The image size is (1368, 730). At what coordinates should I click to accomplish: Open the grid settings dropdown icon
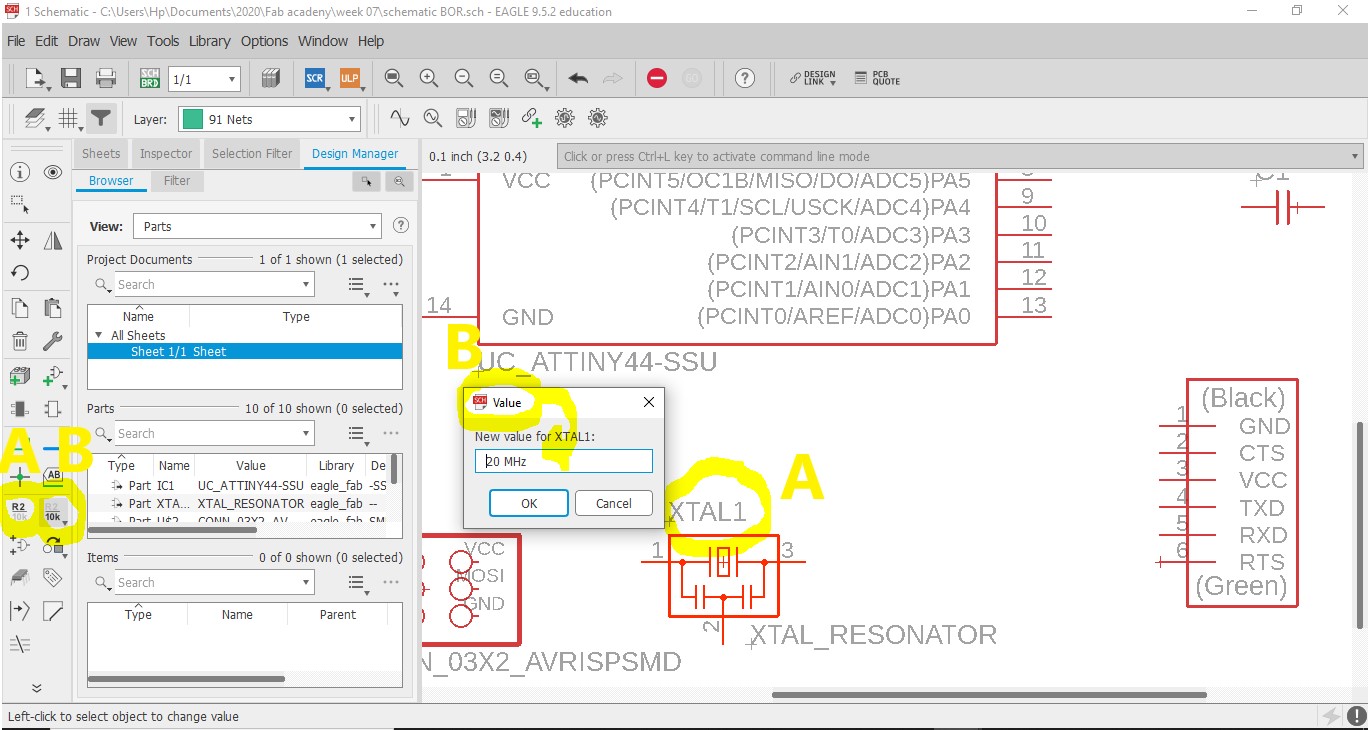coord(69,119)
